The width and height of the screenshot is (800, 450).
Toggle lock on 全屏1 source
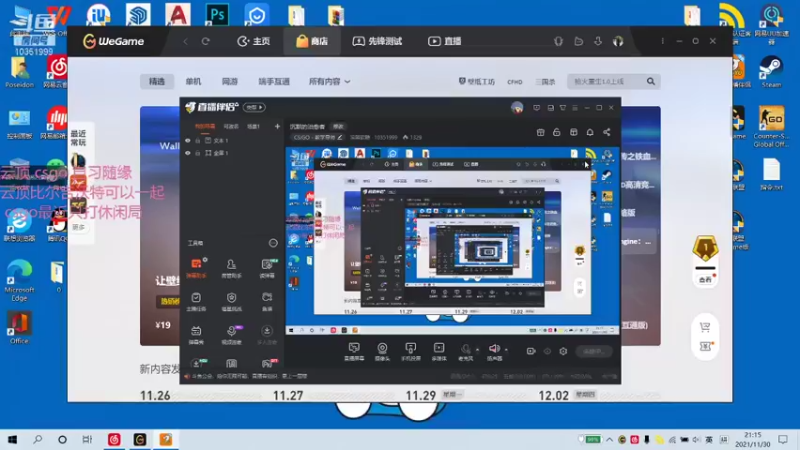click(197, 153)
